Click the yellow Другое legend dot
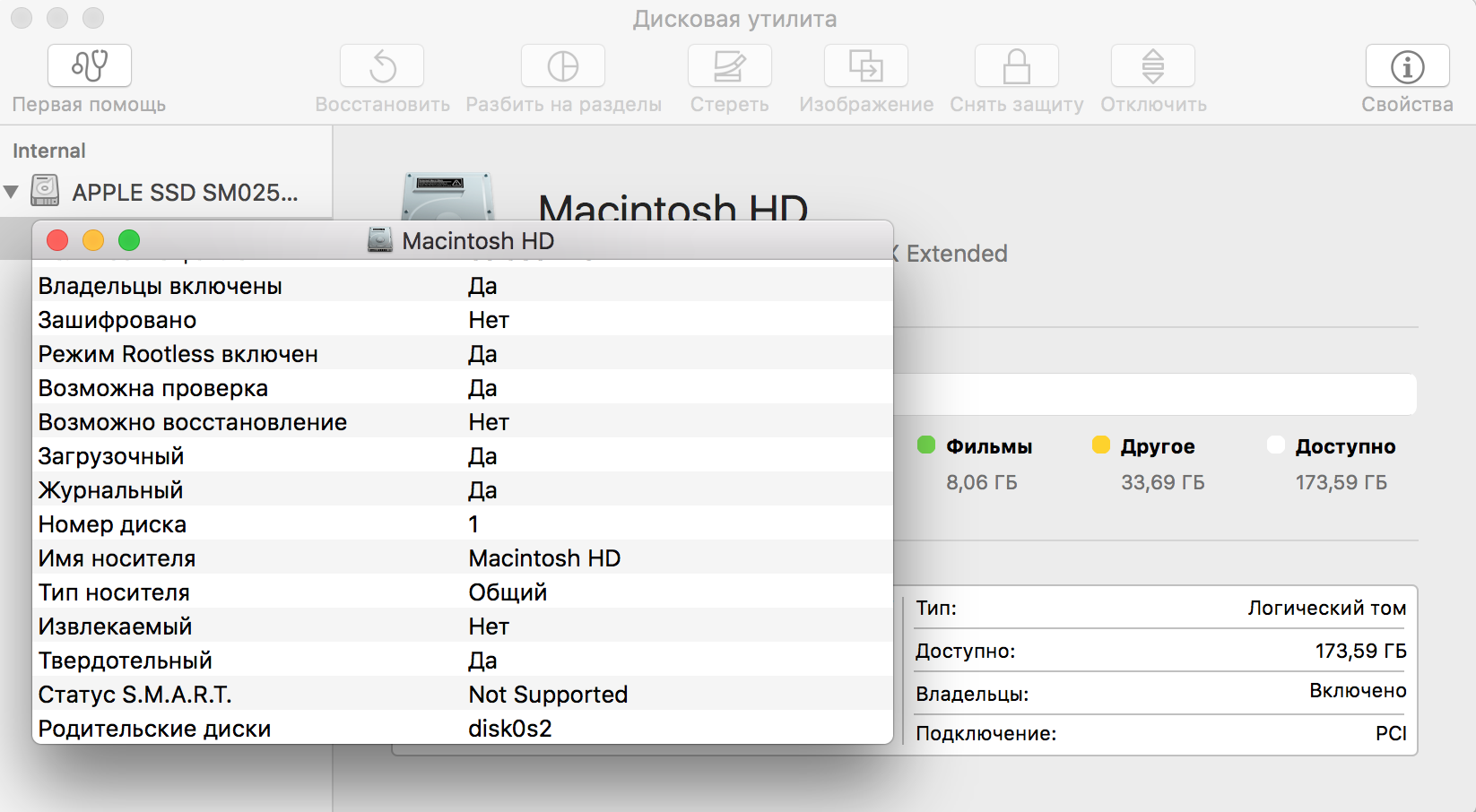This screenshot has height=812, width=1476. 1101,445
